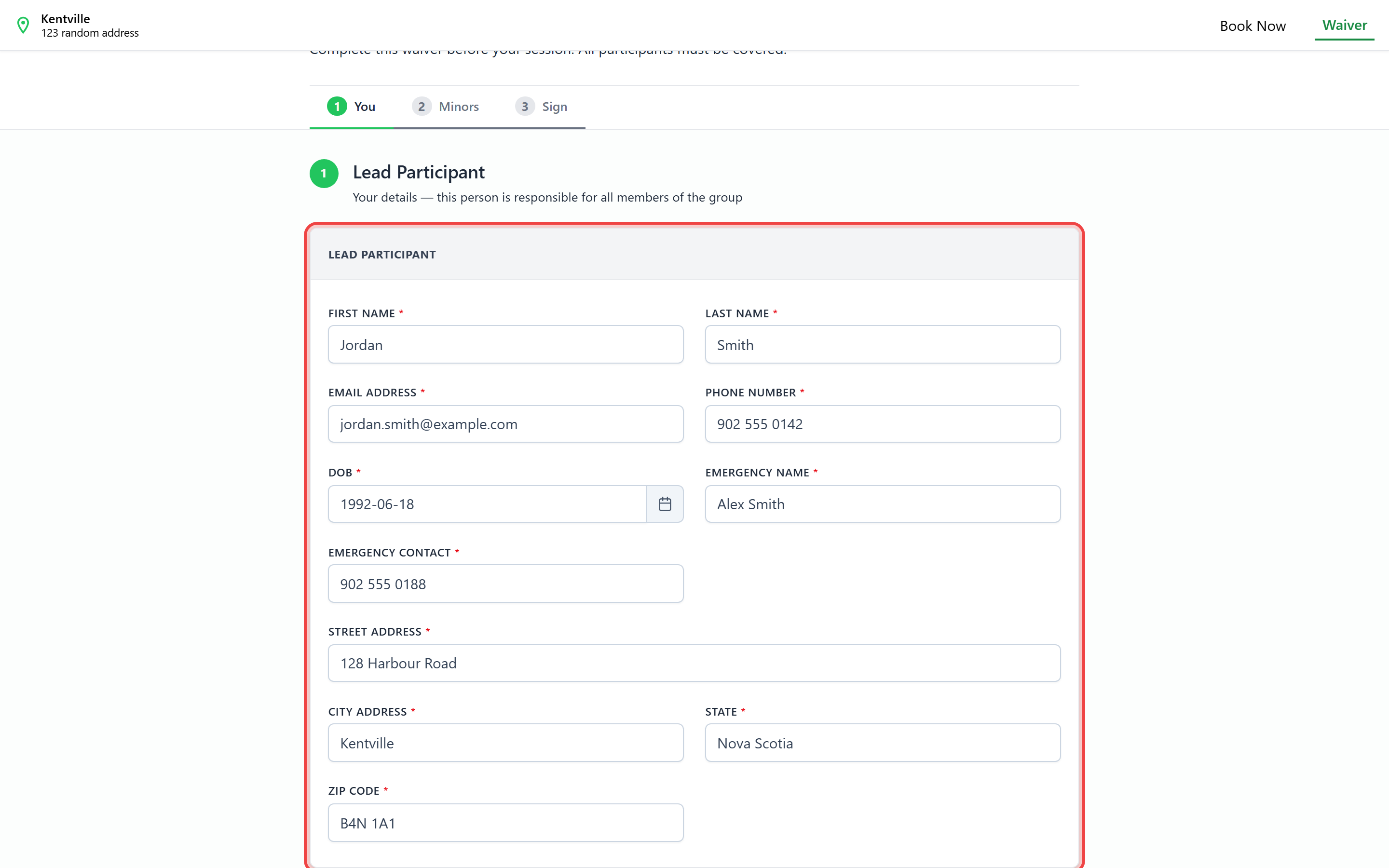Click the 'Your details' description text
This screenshot has height=868, width=1389.
(x=547, y=198)
